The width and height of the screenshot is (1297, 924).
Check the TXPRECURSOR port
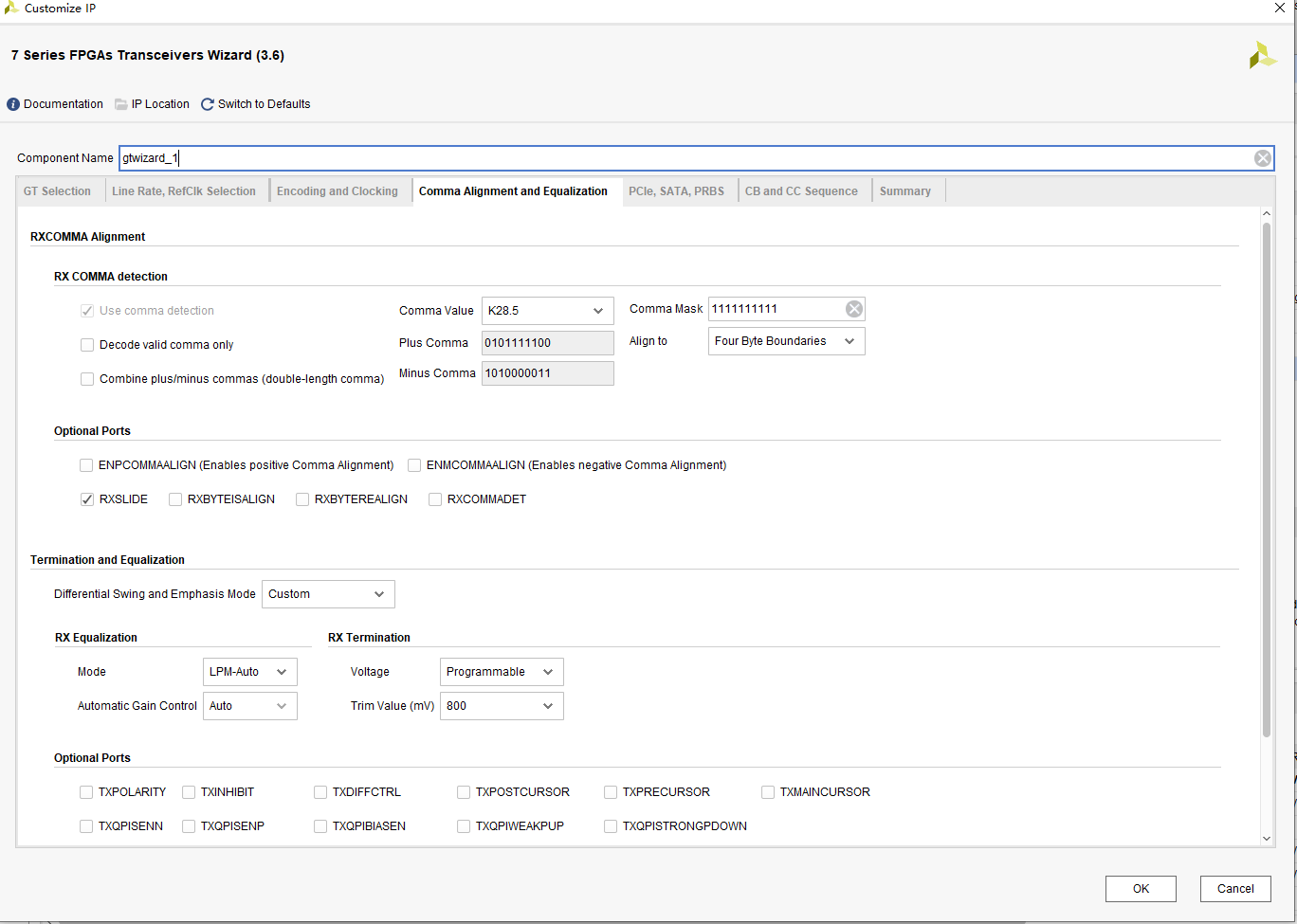611,792
